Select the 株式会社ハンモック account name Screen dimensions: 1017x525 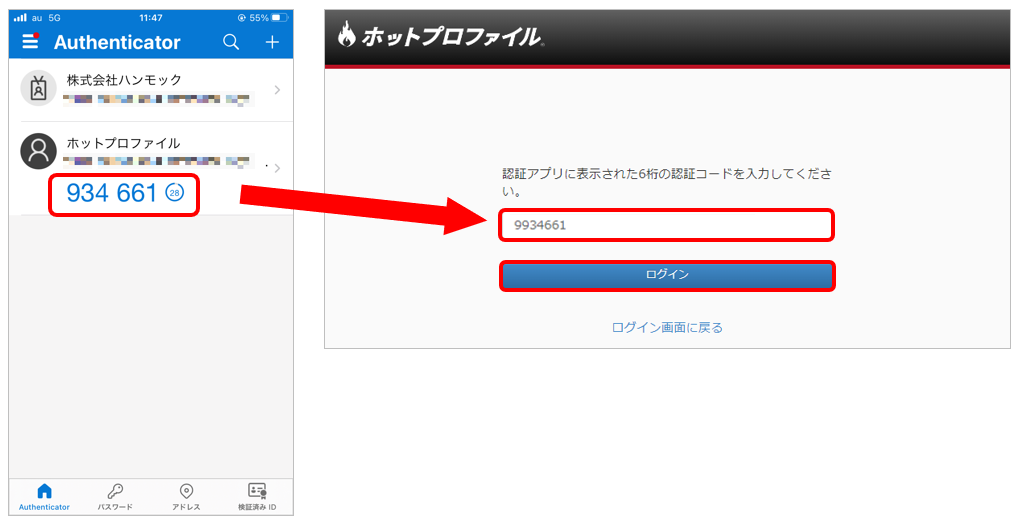124,80
